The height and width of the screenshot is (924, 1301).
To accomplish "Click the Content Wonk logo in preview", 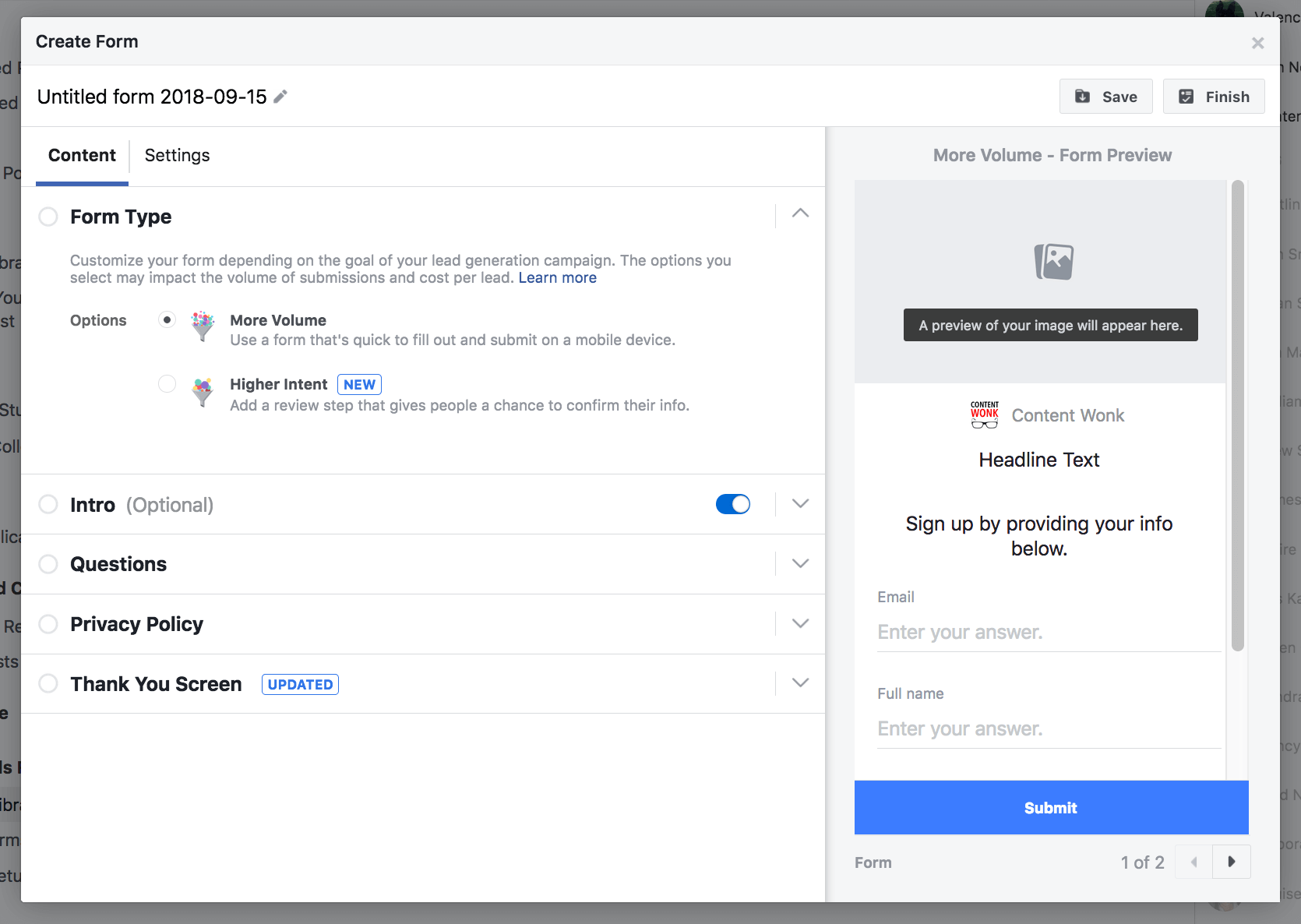I will coord(985,414).
